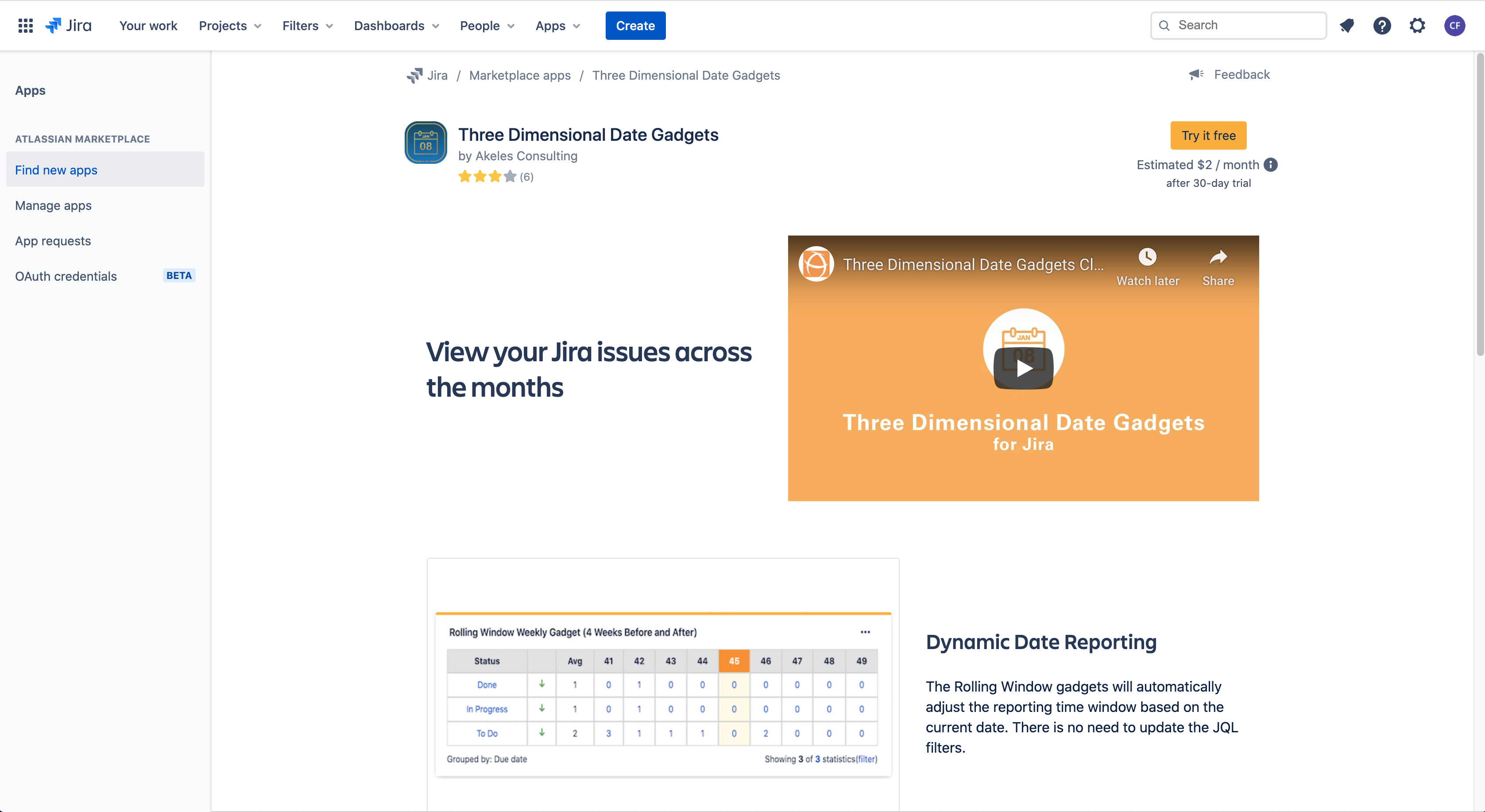Screen dimensions: 1485x812
Task: Open the notifications icon
Action: click(x=1347, y=25)
